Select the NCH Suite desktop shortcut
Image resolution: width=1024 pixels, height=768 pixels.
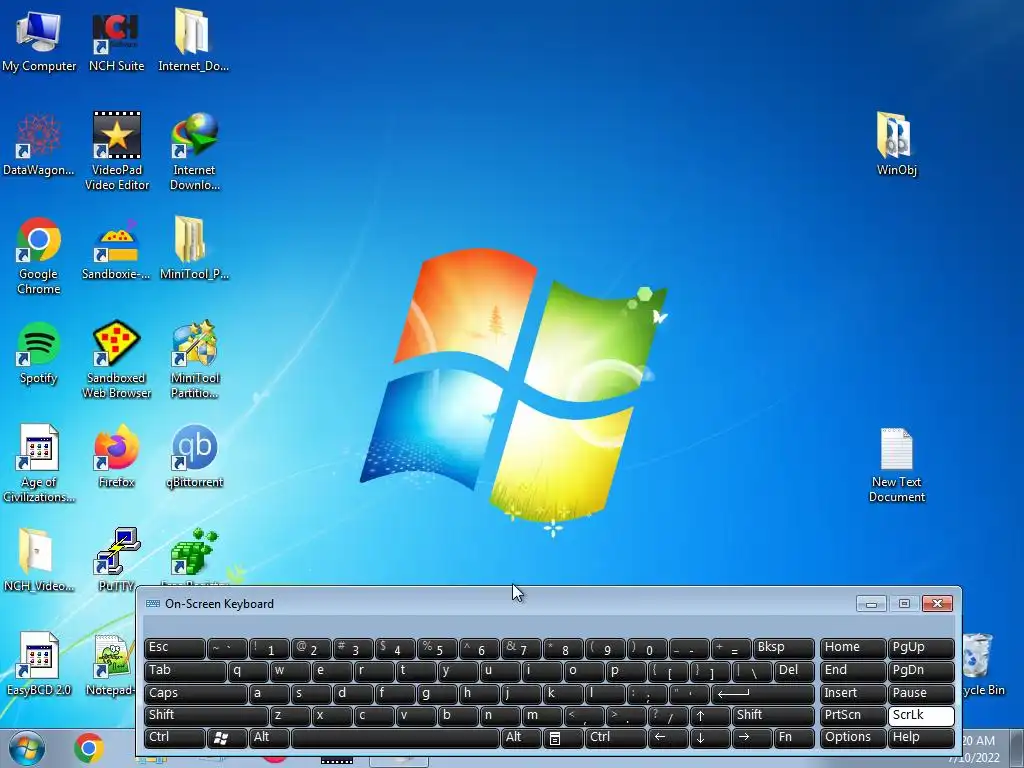tap(116, 40)
